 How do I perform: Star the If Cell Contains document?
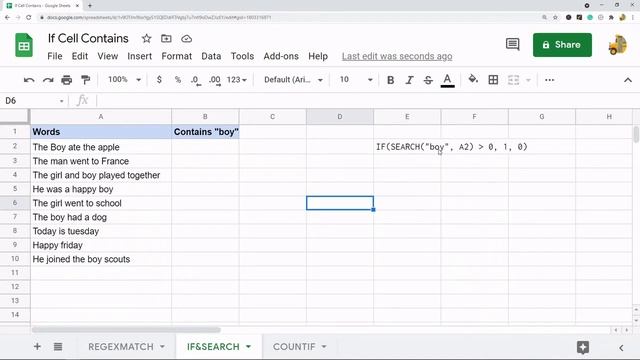tap(147, 39)
